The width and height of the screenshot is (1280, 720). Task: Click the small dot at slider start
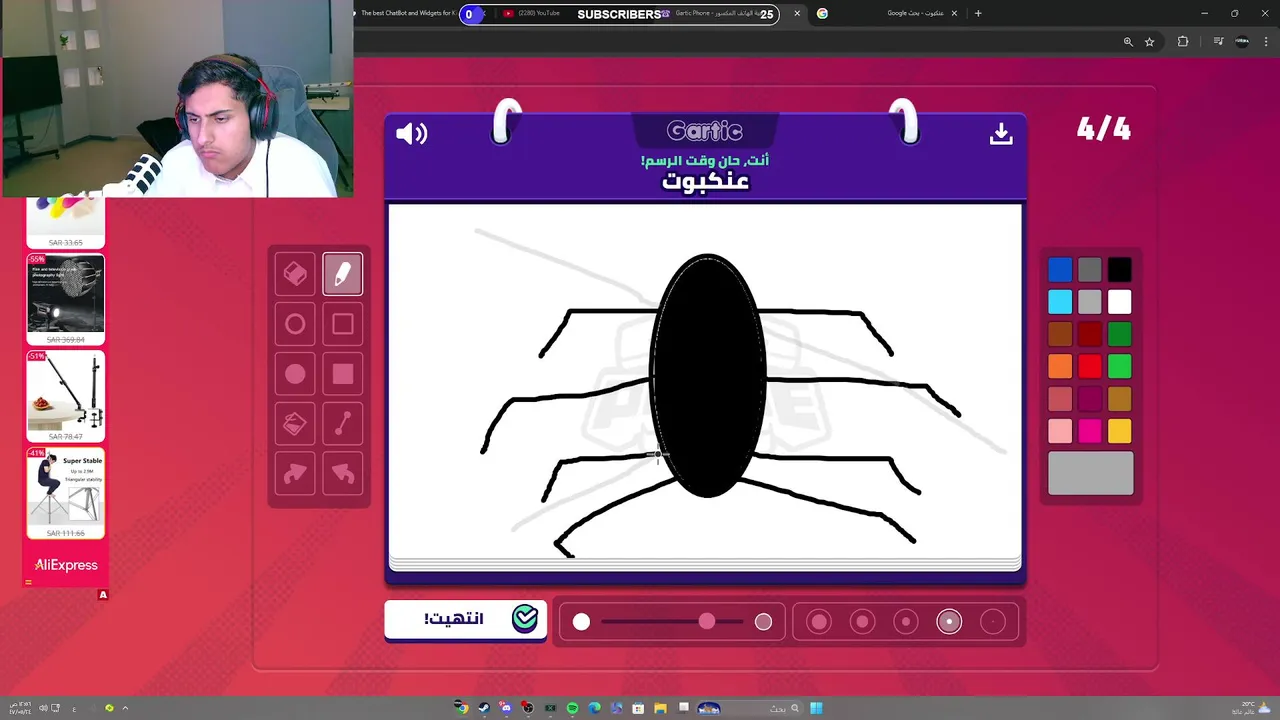tap(581, 622)
